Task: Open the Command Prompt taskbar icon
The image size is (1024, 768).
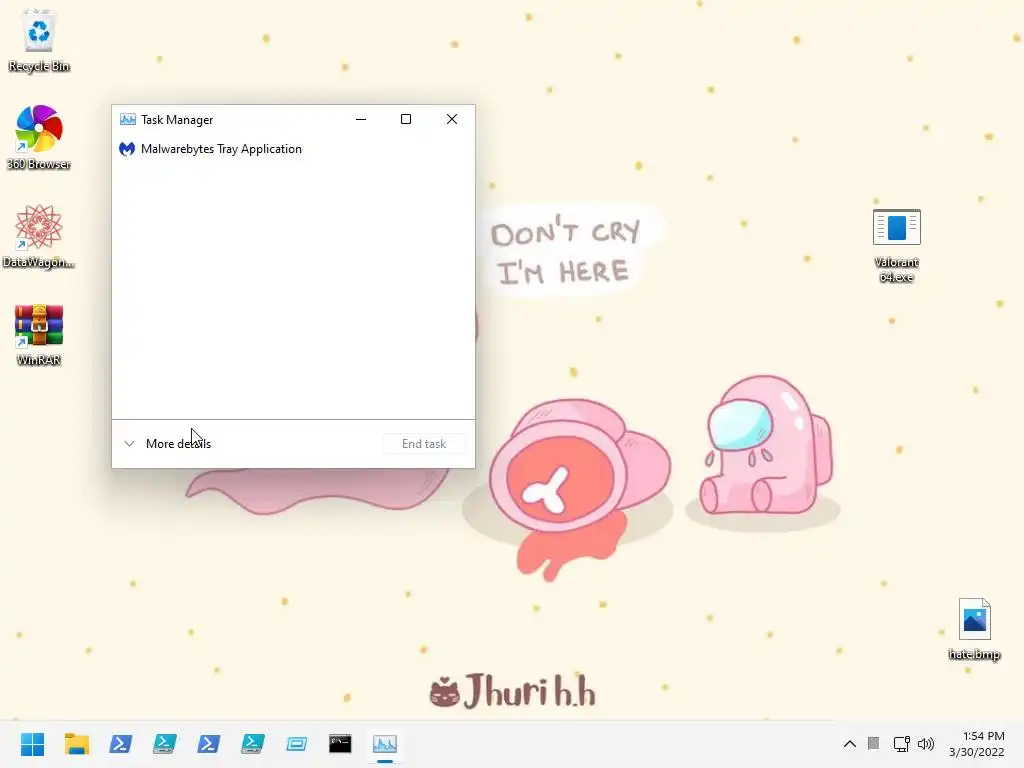Action: [x=340, y=744]
